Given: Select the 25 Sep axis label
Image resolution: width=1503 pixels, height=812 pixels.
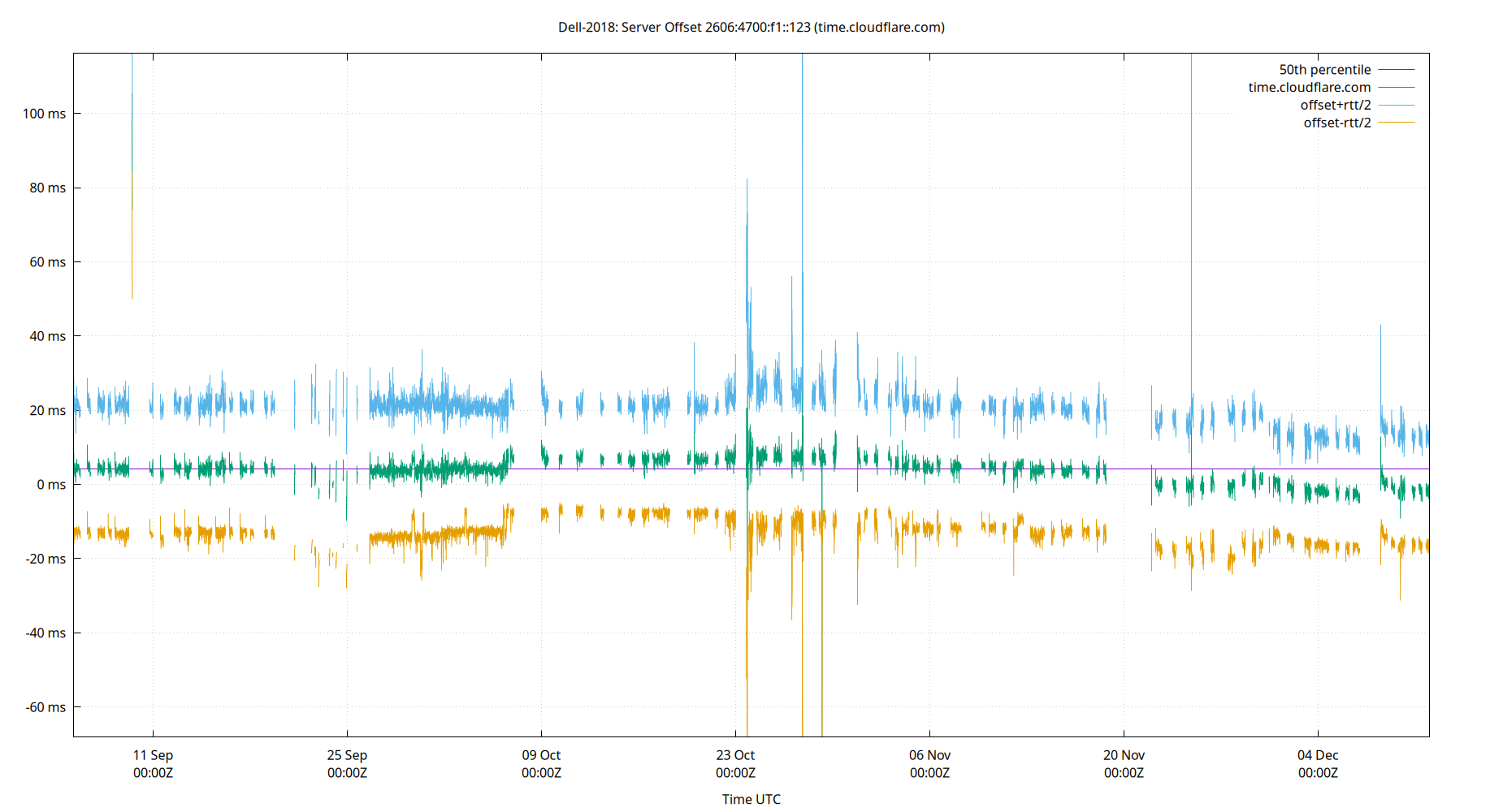Looking at the screenshot, I should pos(348,755).
